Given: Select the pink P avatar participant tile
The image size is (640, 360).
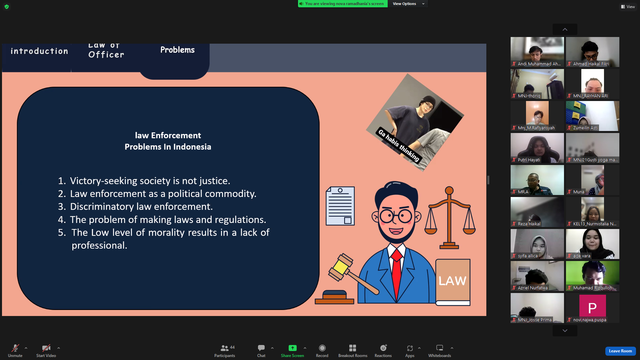Looking at the screenshot, I should [593, 308].
